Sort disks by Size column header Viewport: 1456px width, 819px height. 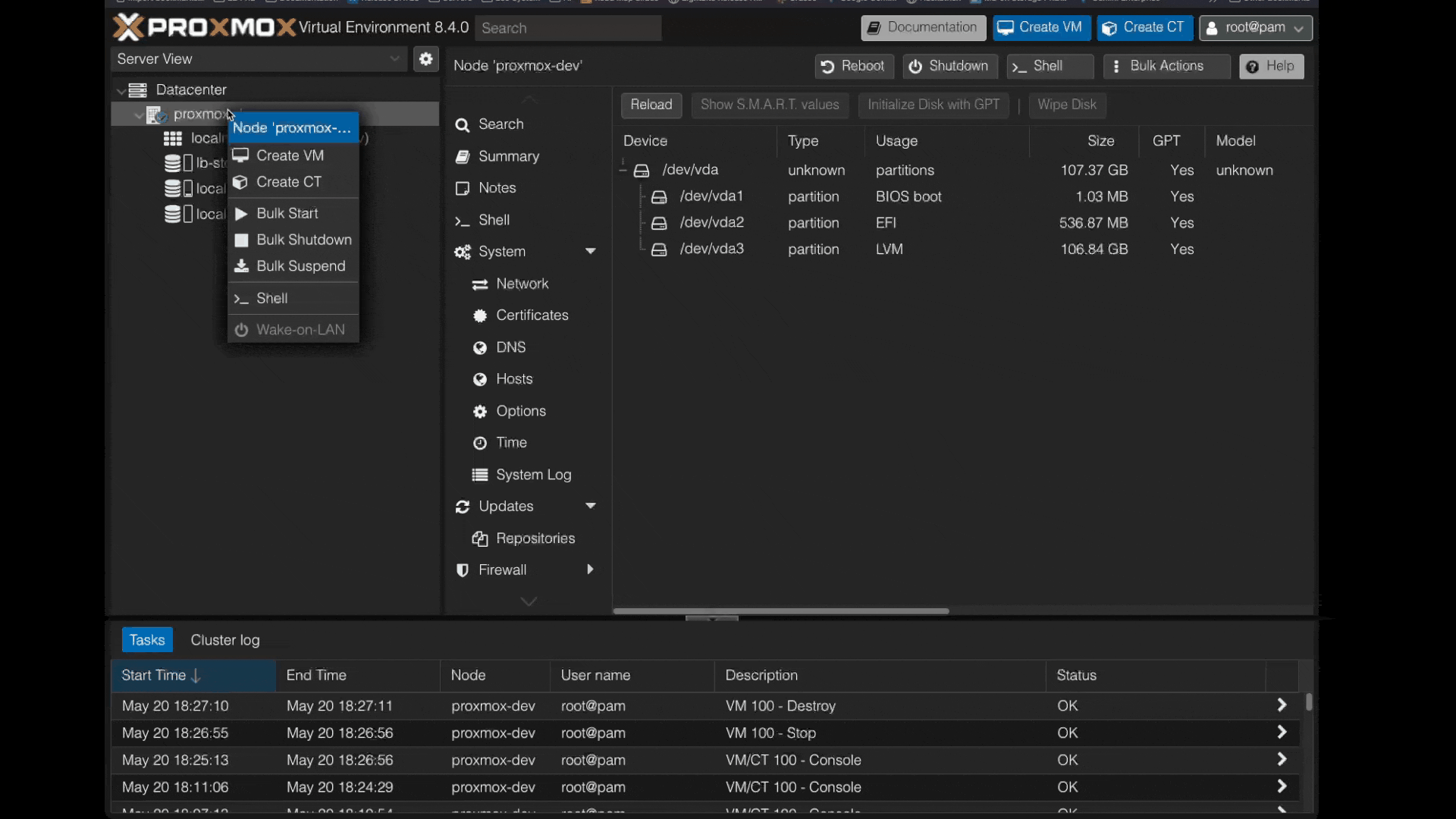point(1084,141)
